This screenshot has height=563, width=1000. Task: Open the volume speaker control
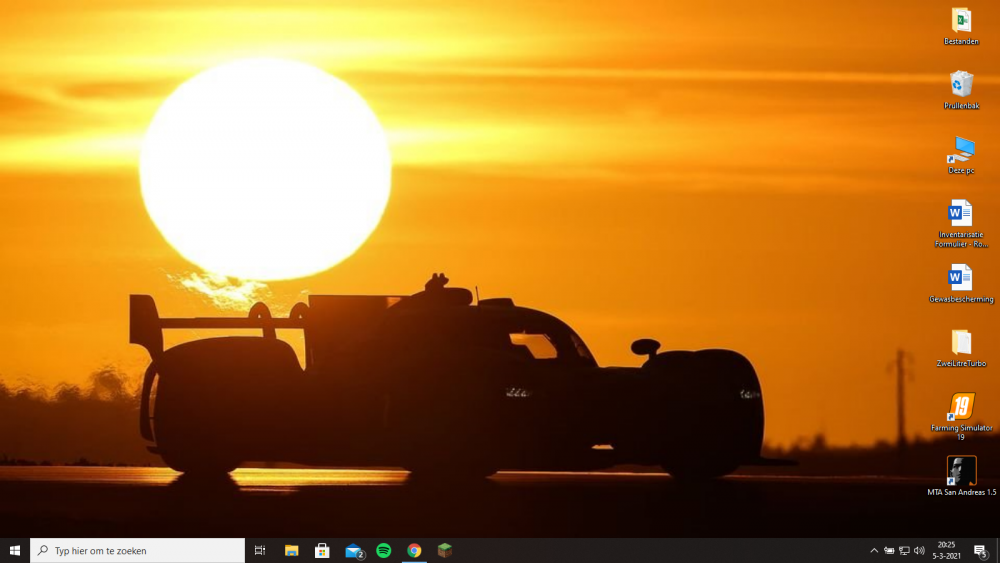[919, 551]
